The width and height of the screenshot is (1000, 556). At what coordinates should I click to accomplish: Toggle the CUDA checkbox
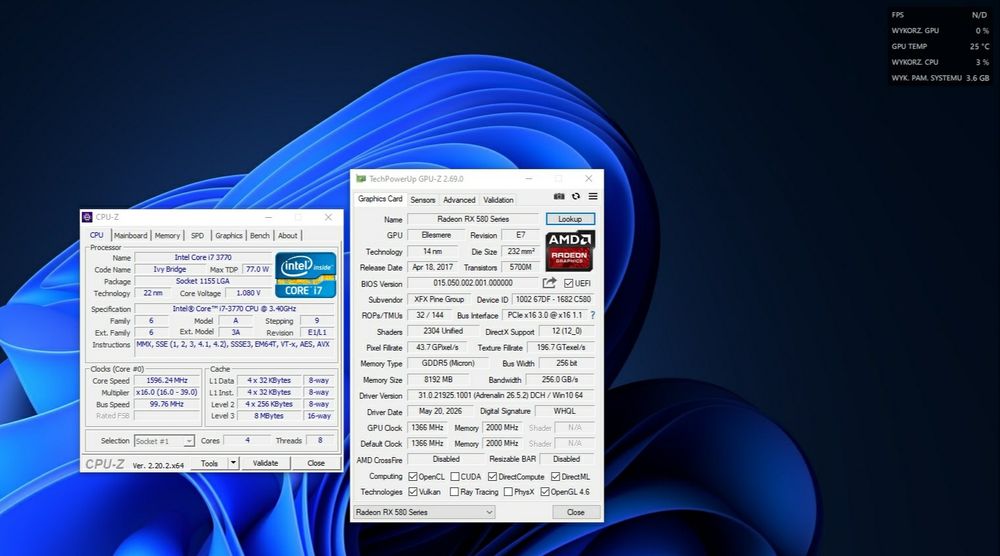(455, 476)
